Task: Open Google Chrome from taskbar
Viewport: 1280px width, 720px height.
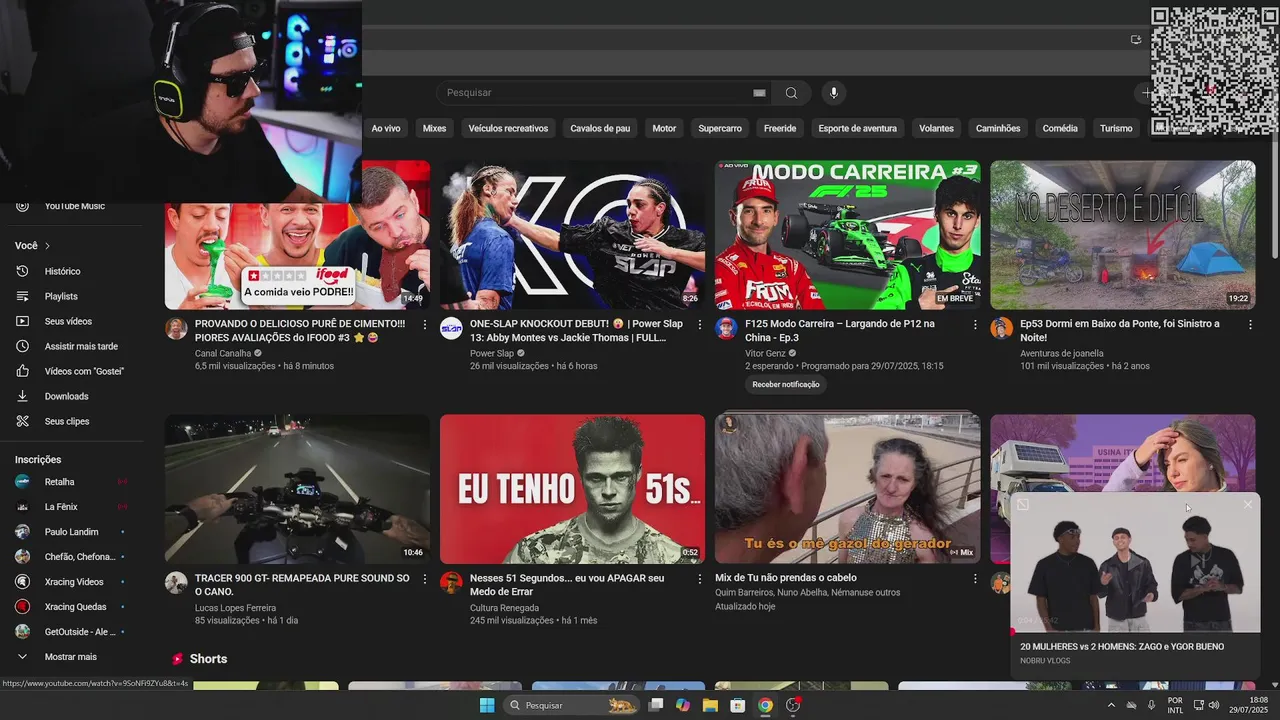Action: click(765, 705)
